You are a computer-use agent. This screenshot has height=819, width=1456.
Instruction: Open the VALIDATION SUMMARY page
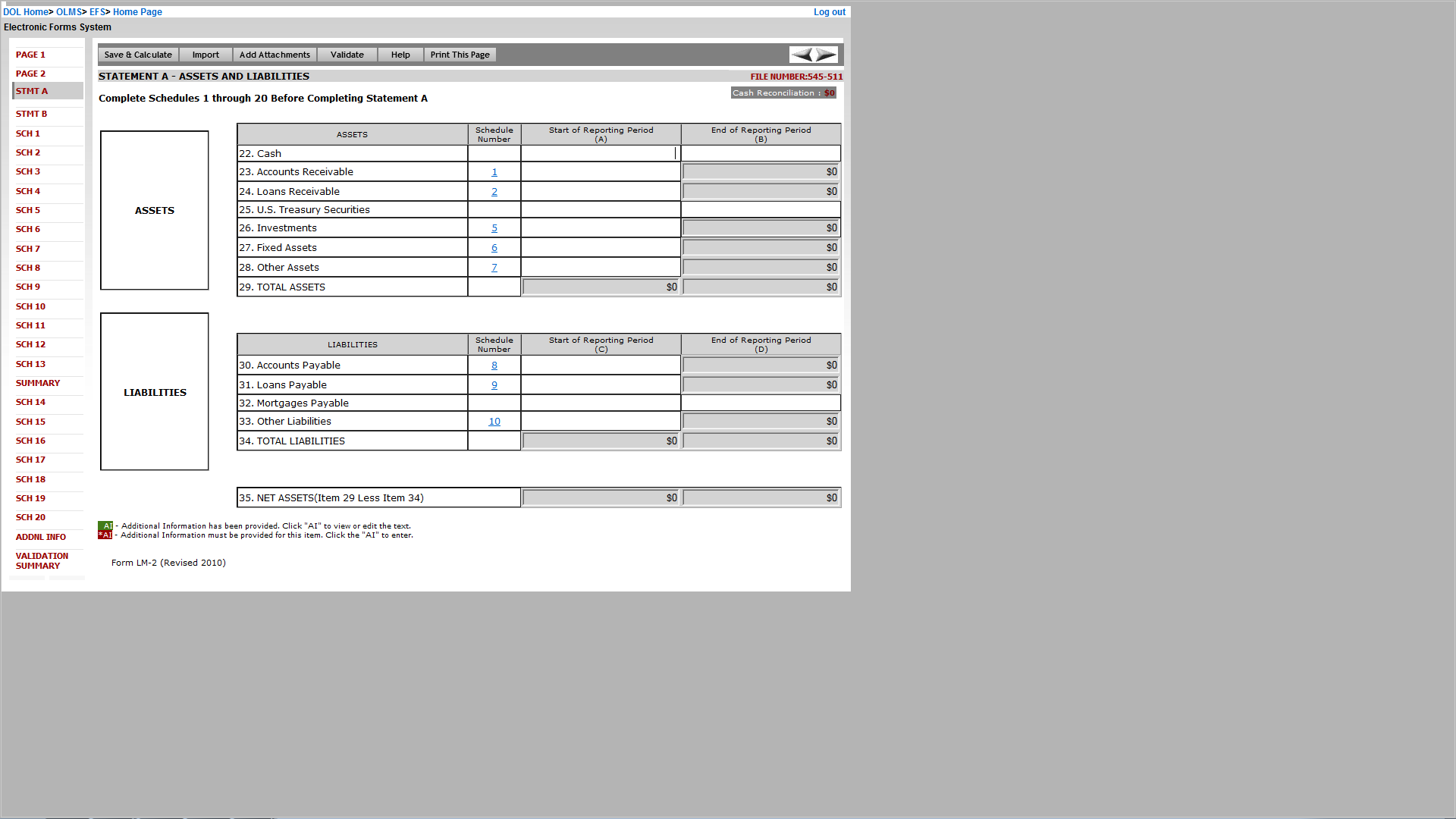42,560
